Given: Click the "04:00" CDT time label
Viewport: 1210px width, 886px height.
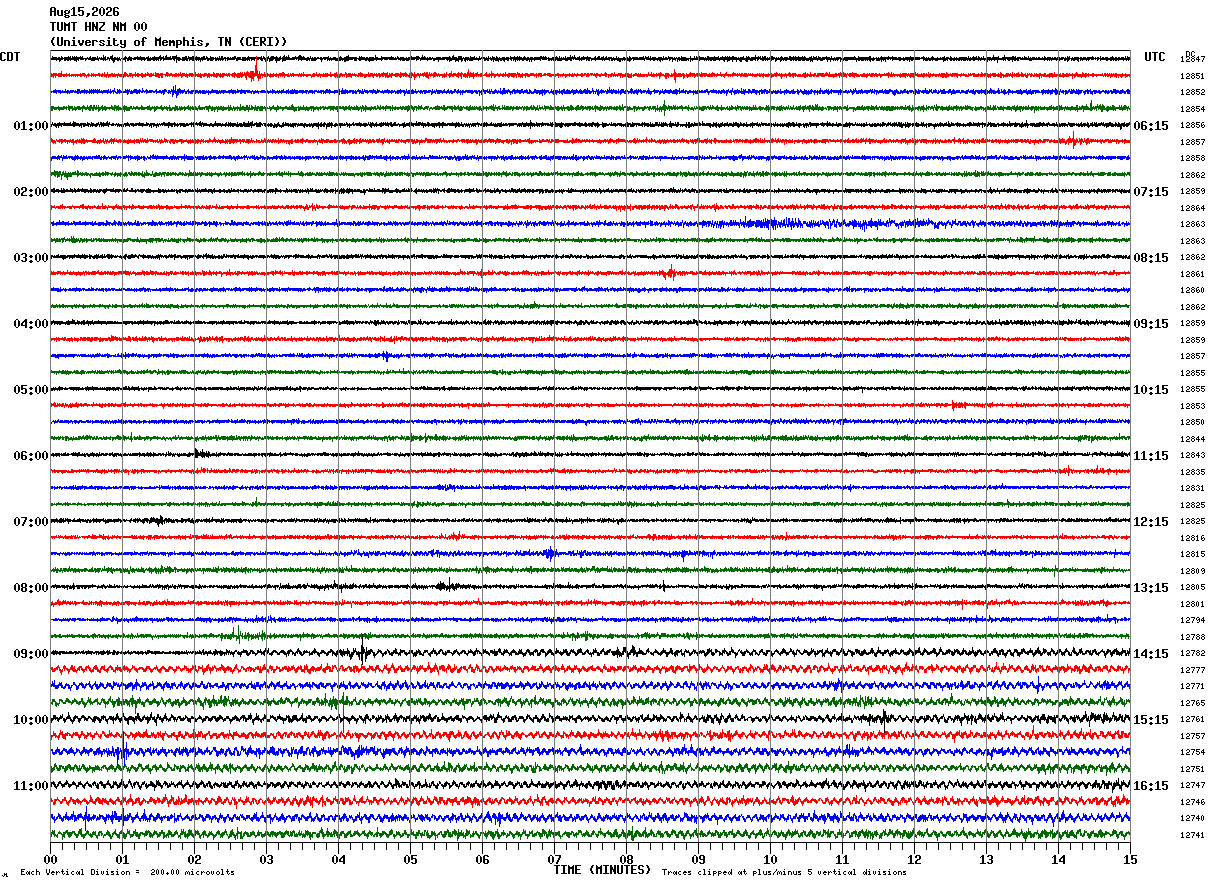Looking at the screenshot, I should pyautogui.click(x=31, y=324).
